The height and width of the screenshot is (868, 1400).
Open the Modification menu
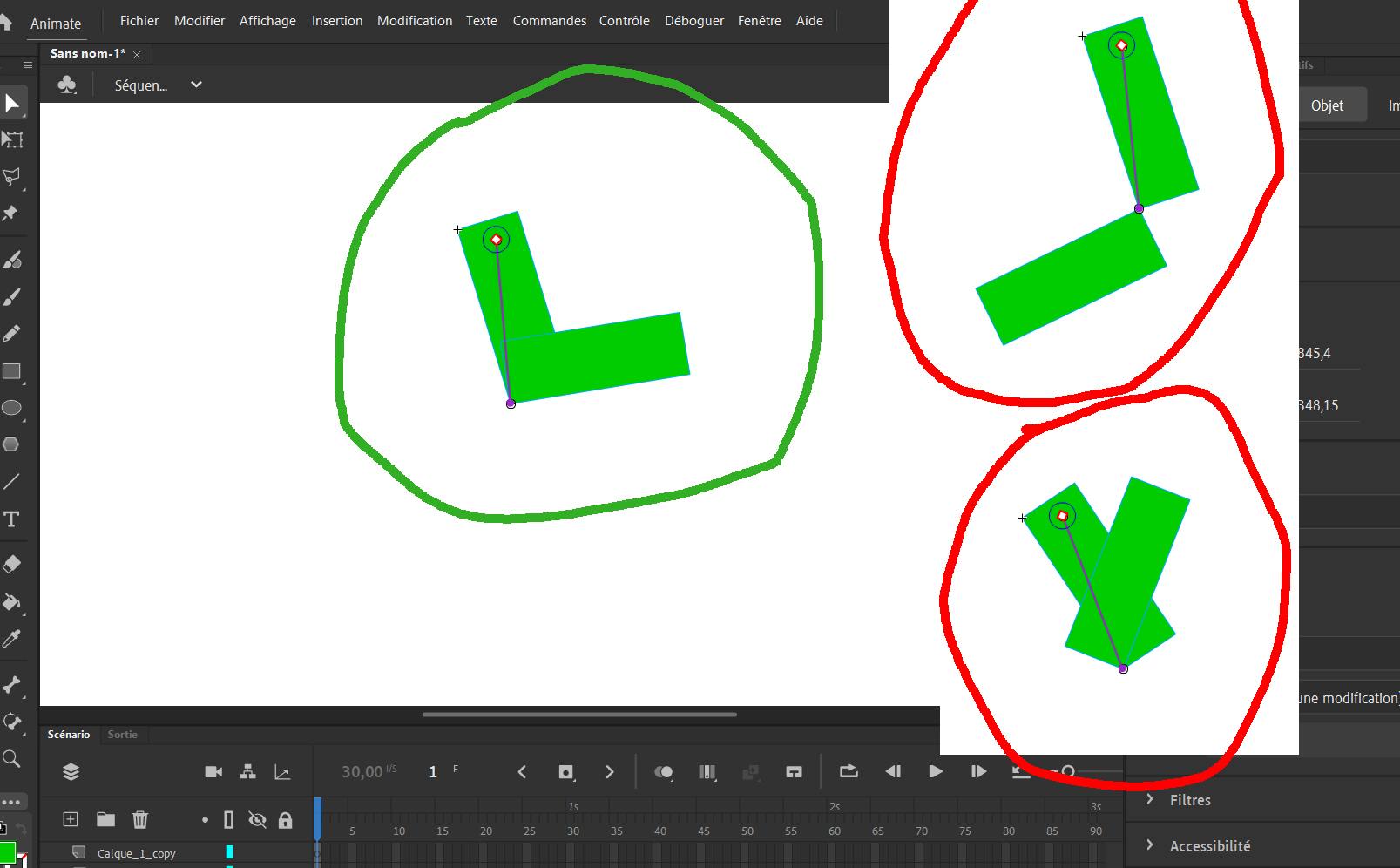[415, 20]
